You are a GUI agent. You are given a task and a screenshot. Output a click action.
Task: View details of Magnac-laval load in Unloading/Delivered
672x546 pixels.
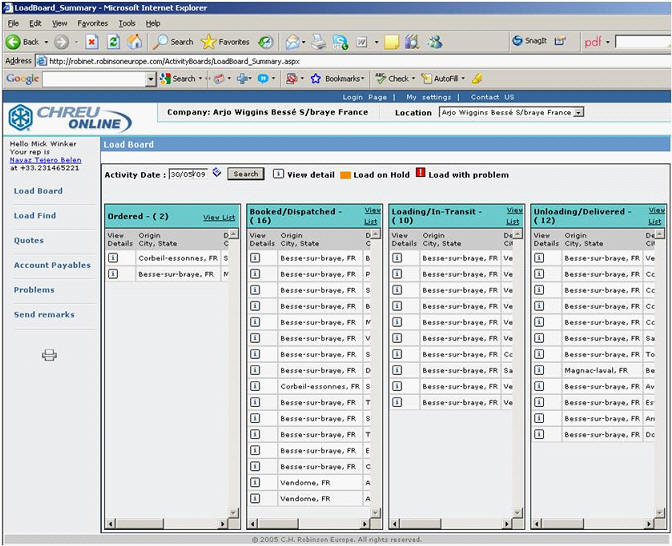539,370
